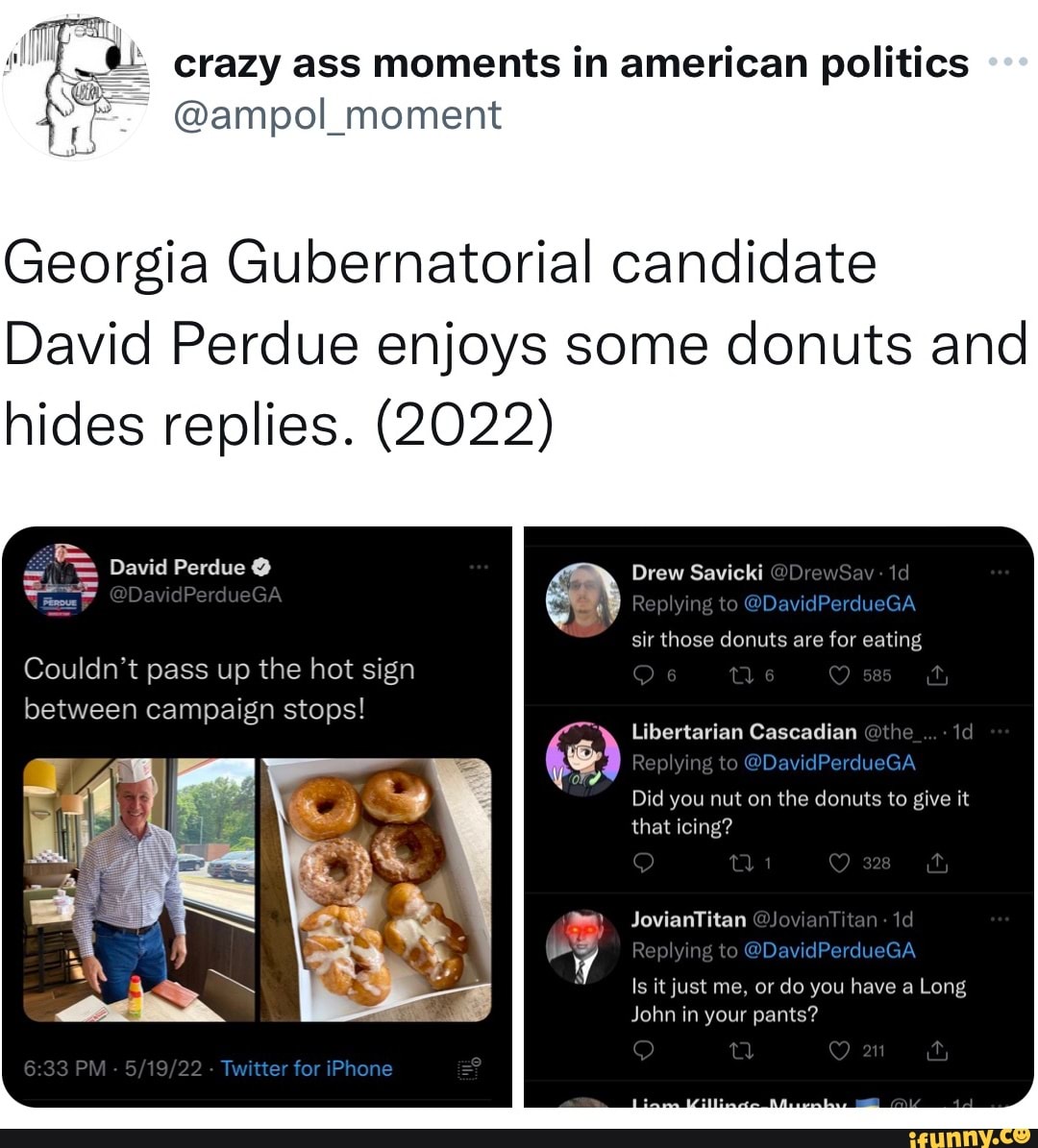Open hidden replies icon on Perdue tweet
The width and height of the screenshot is (1038, 1148).
coord(469,1069)
